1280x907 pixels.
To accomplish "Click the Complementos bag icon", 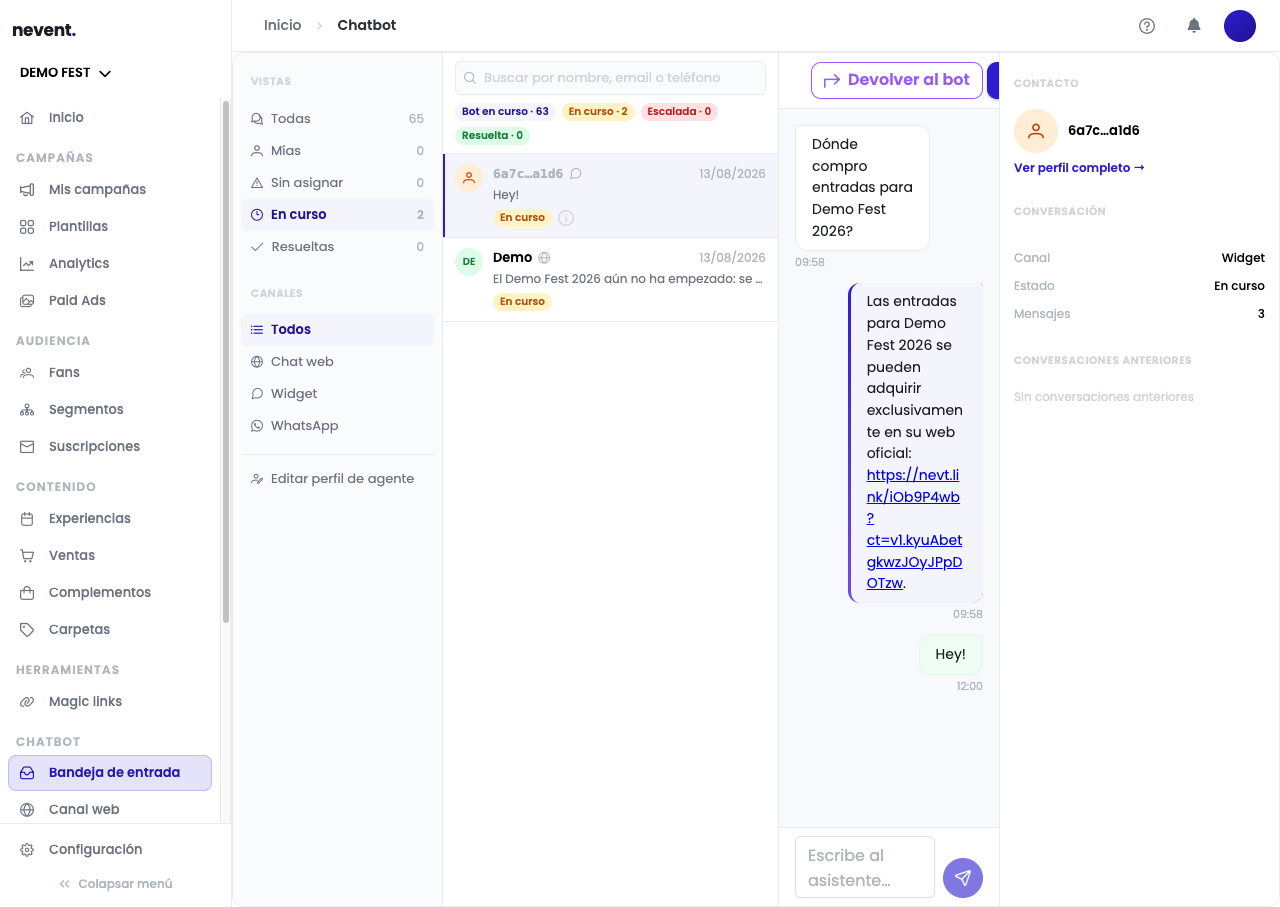I will (x=27, y=593).
